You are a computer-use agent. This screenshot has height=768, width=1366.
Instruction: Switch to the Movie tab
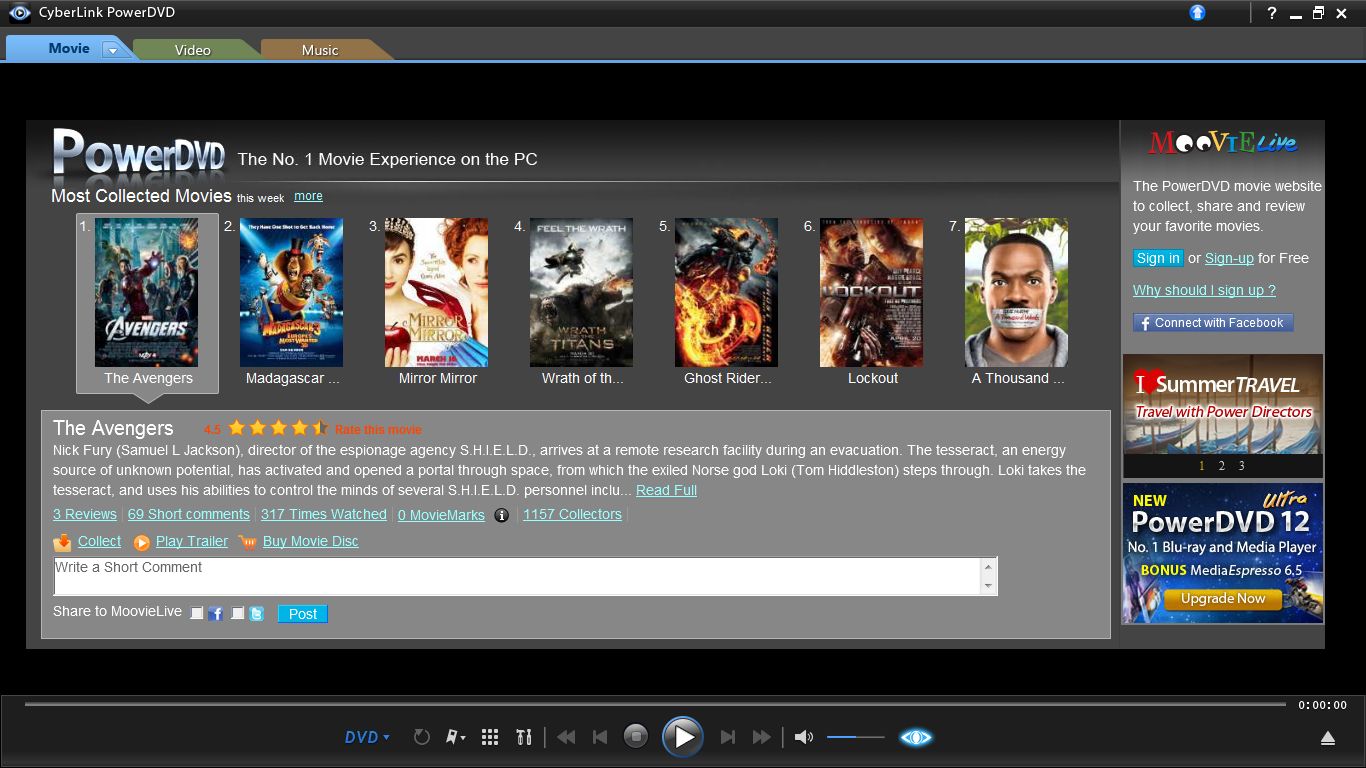click(x=69, y=48)
